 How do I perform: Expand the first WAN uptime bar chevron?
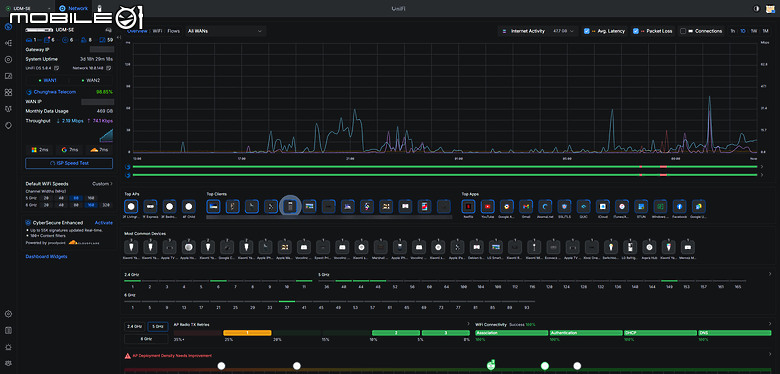pyautogui.click(x=763, y=167)
